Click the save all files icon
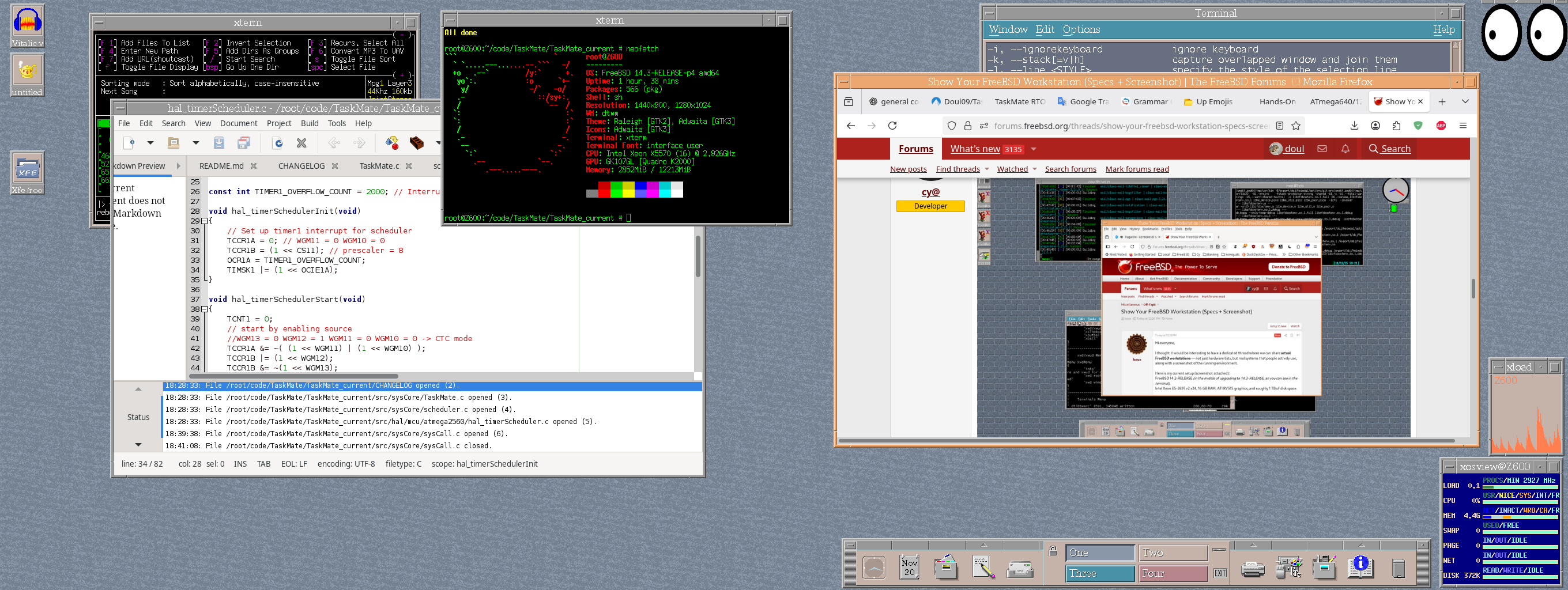The height and width of the screenshot is (590, 1568). [x=243, y=143]
